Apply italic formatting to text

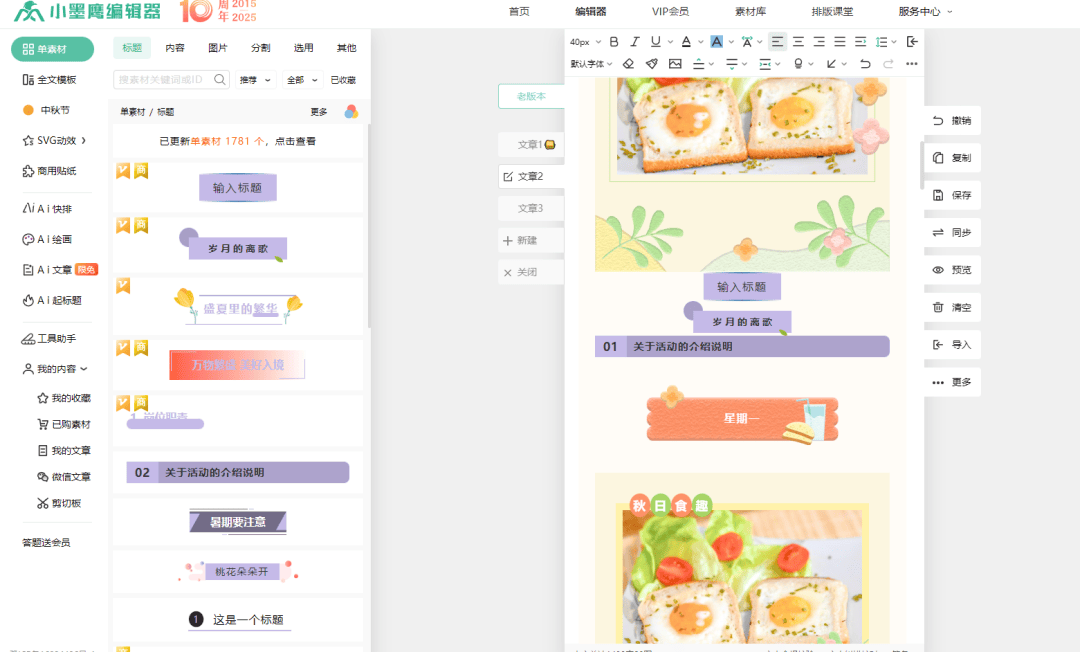(x=634, y=42)
